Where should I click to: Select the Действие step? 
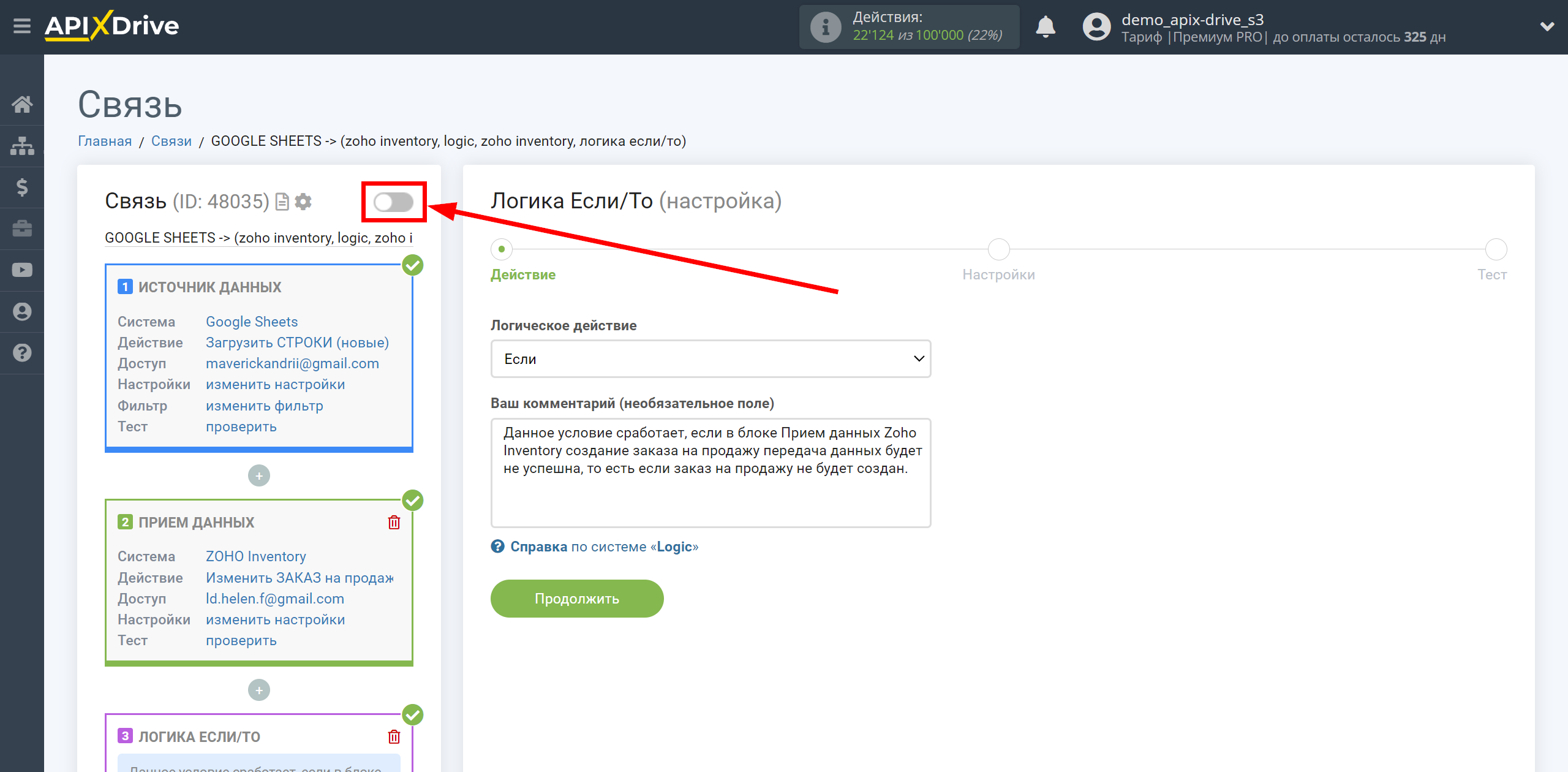(502, 249)
